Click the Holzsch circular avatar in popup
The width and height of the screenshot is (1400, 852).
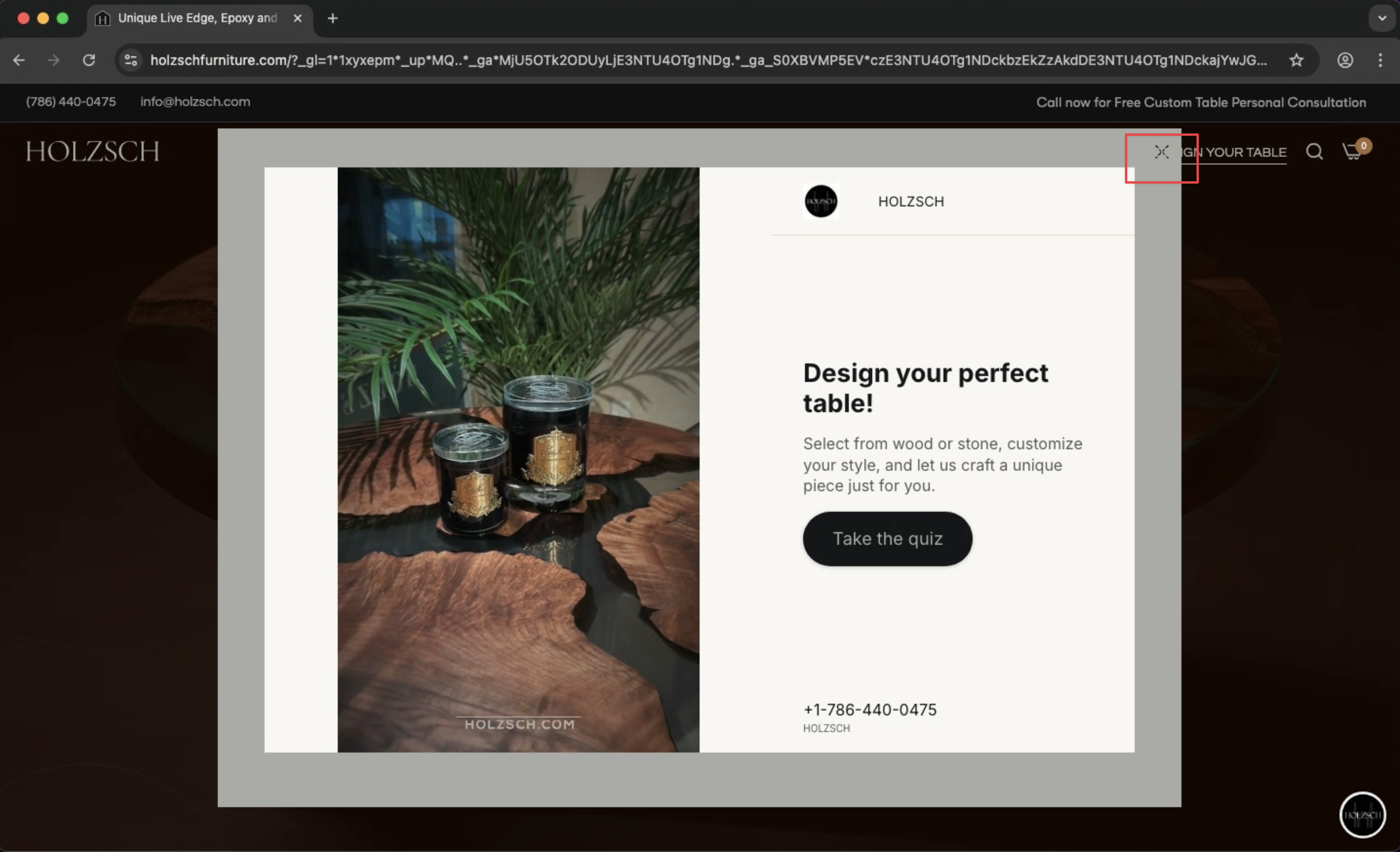tap(821, 201)
